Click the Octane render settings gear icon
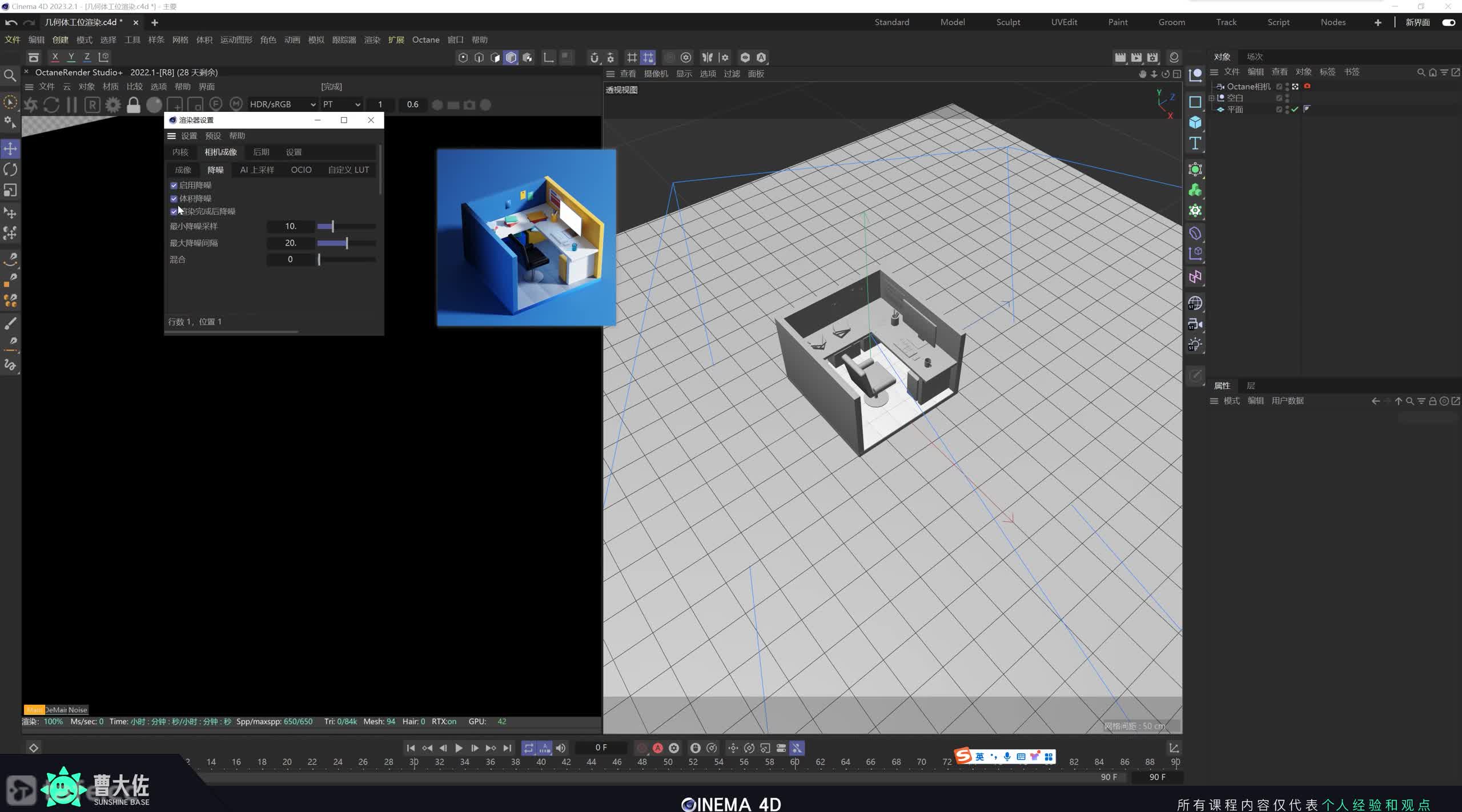Viewport: 1462px width, 812px height. 113,105
